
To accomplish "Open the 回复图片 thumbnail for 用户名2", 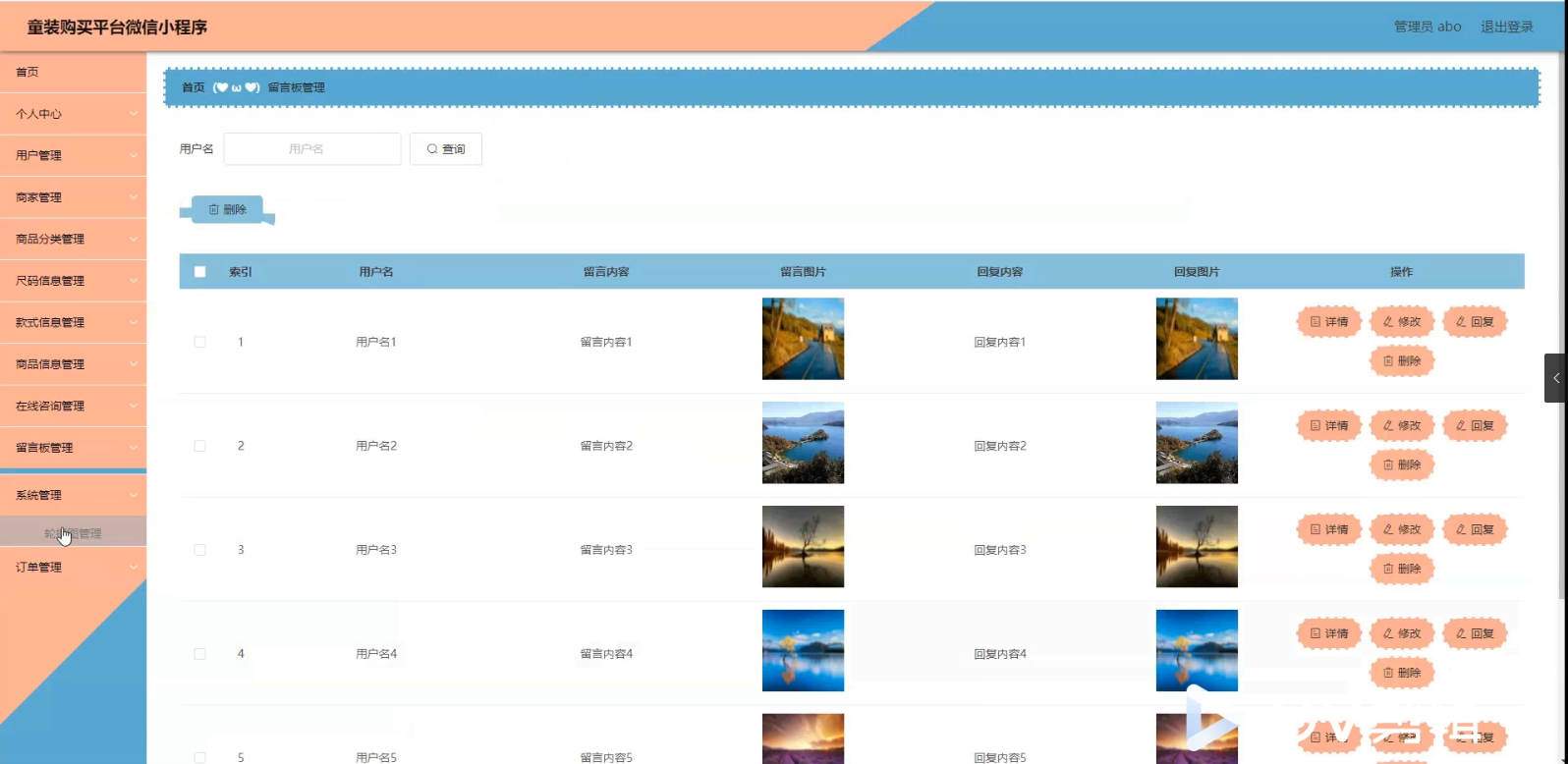I will (1197, 443).
